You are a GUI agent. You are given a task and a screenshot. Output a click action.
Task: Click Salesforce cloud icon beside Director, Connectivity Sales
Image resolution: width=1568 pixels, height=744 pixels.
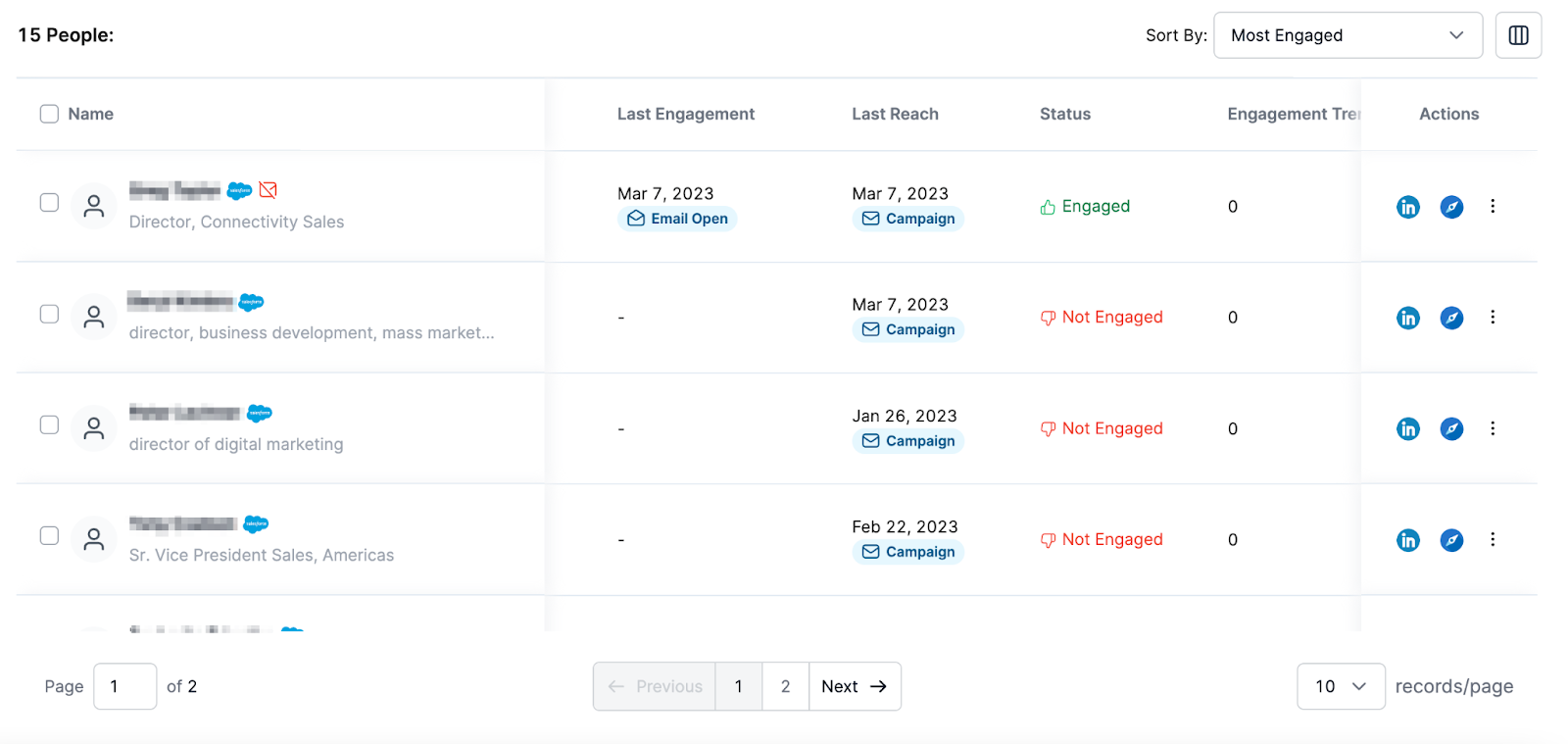[x=239, y=190]
